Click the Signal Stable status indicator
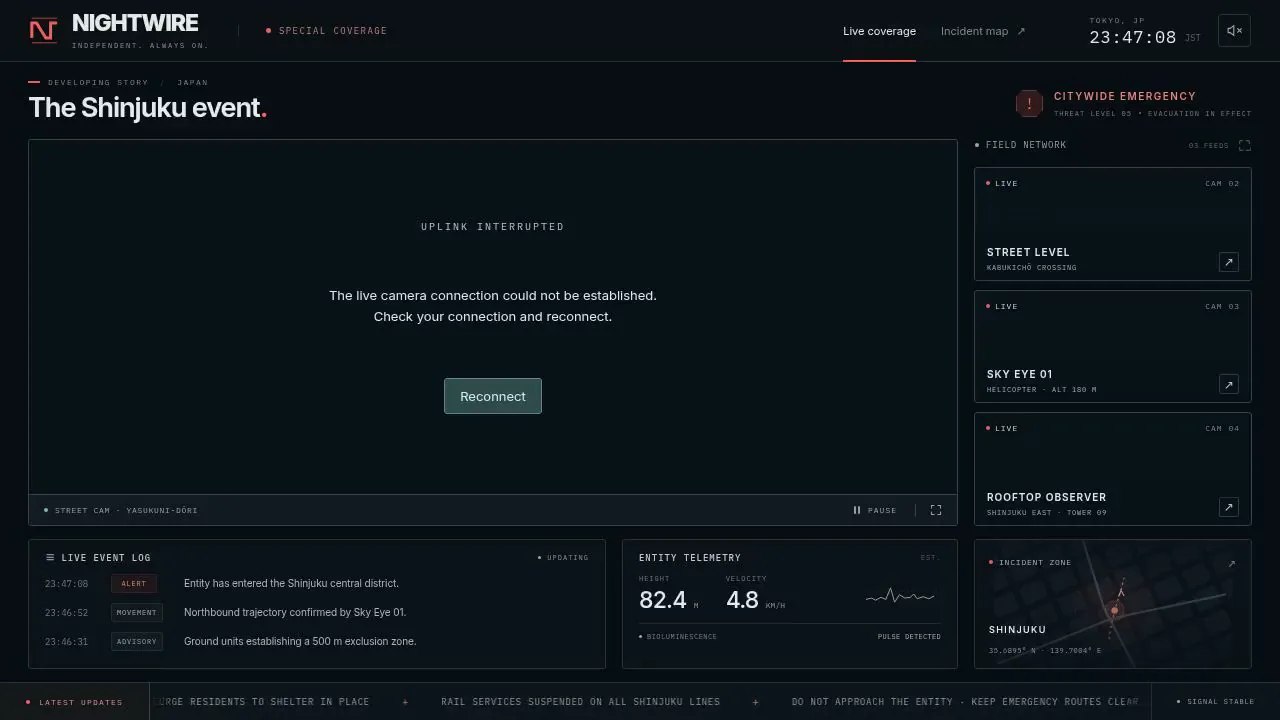The image size is (1280, 720). pyautogui.click(x=1216, y=702)
